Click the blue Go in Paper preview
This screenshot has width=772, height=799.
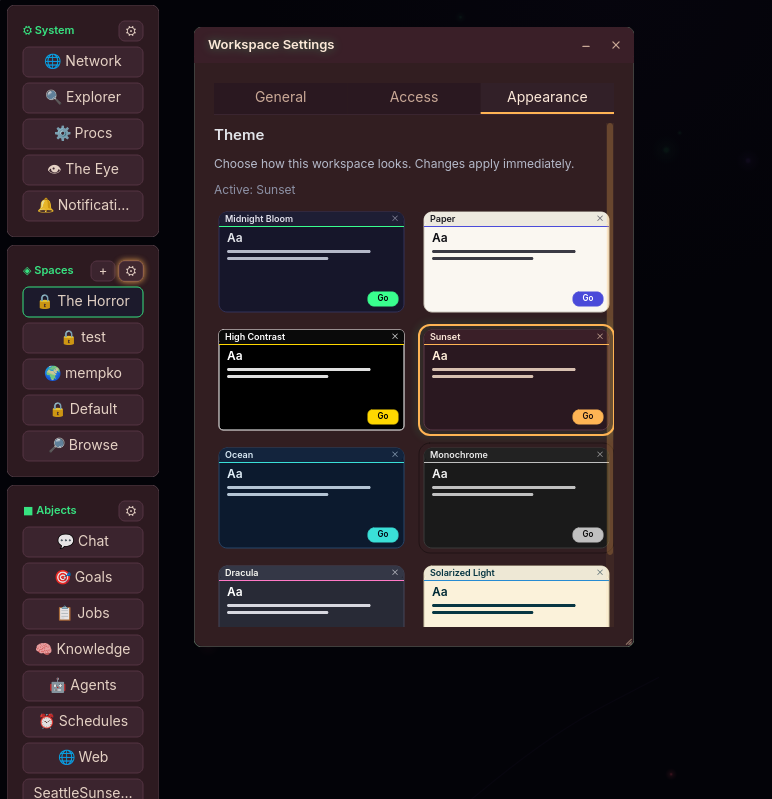(588, 299)
